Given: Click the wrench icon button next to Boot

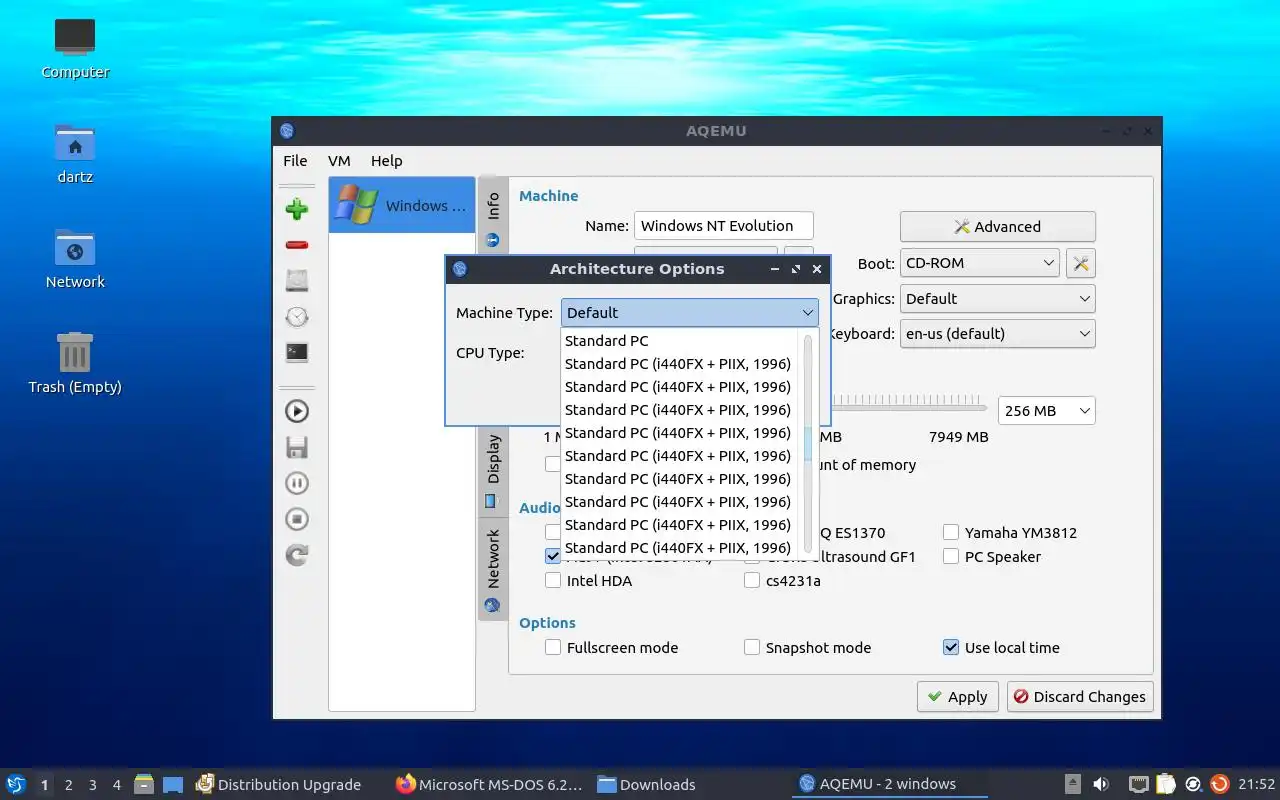Looking at the screenshot, I should click(x=1080, y=263).
